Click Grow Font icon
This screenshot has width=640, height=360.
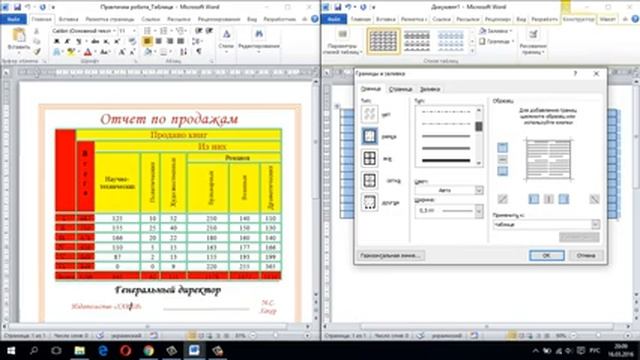pyautogui.click(x=122, y=52)
